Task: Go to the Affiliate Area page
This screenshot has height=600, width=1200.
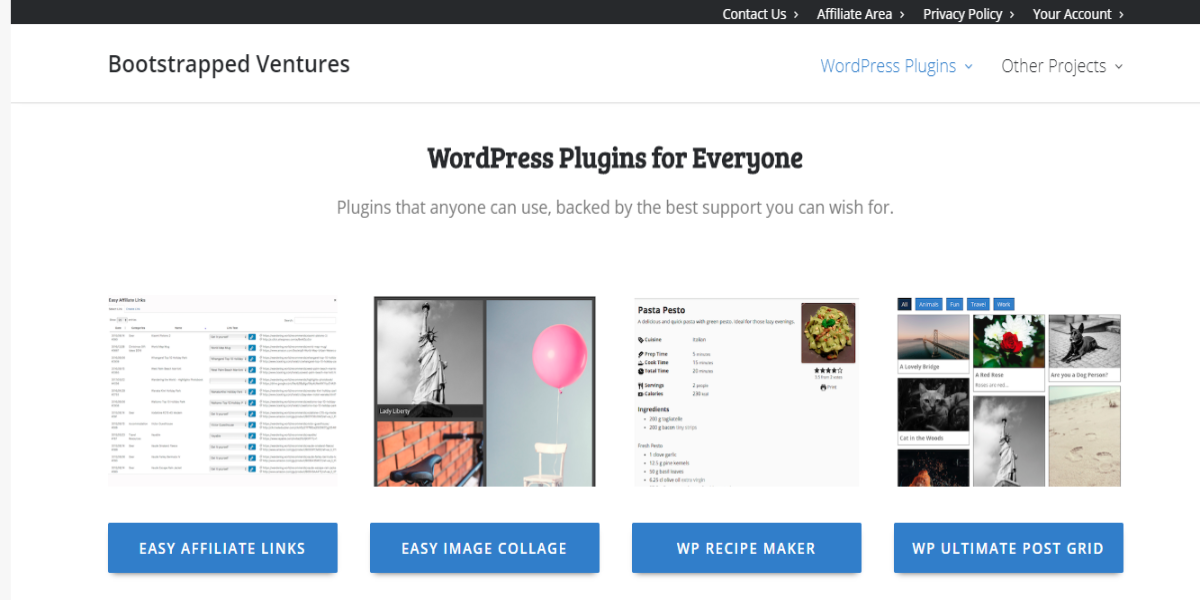Action: coord(860,14)
